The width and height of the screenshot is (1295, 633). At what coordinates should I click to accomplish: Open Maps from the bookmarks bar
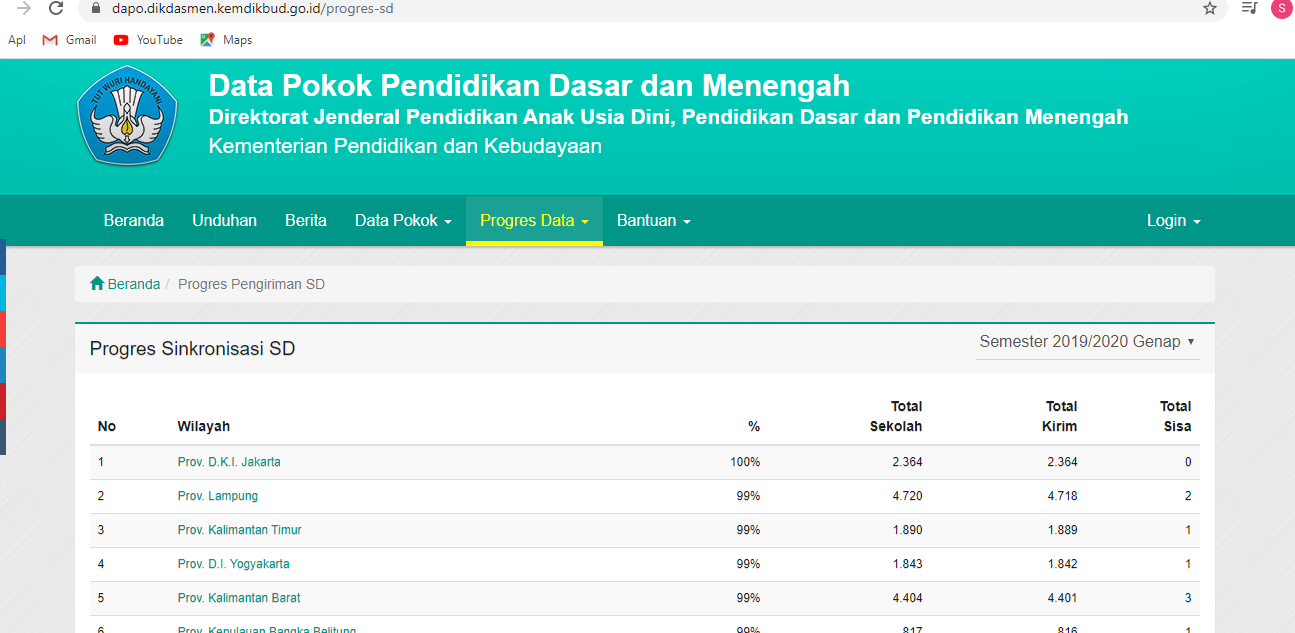[226, 40]
